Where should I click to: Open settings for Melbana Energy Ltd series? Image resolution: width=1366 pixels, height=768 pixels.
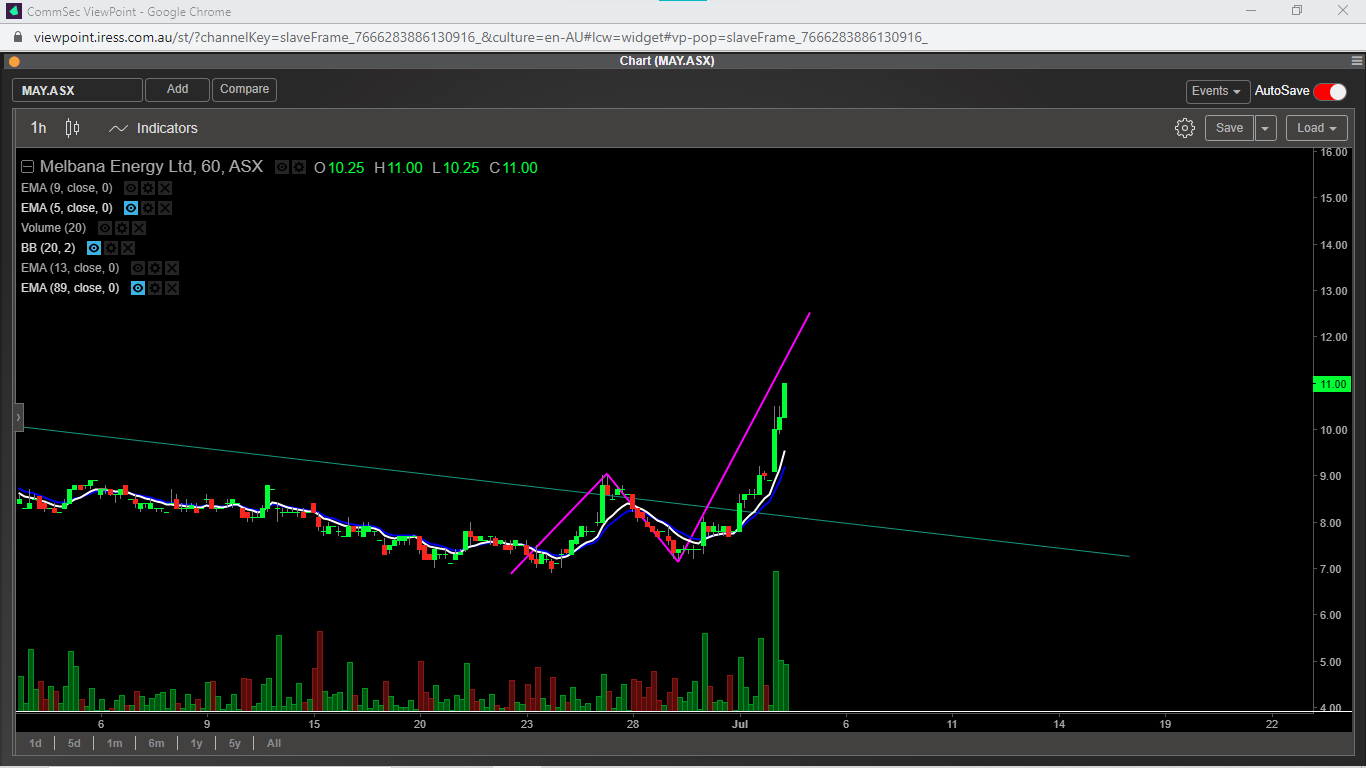pyautogui.click(x=299, y=168)
